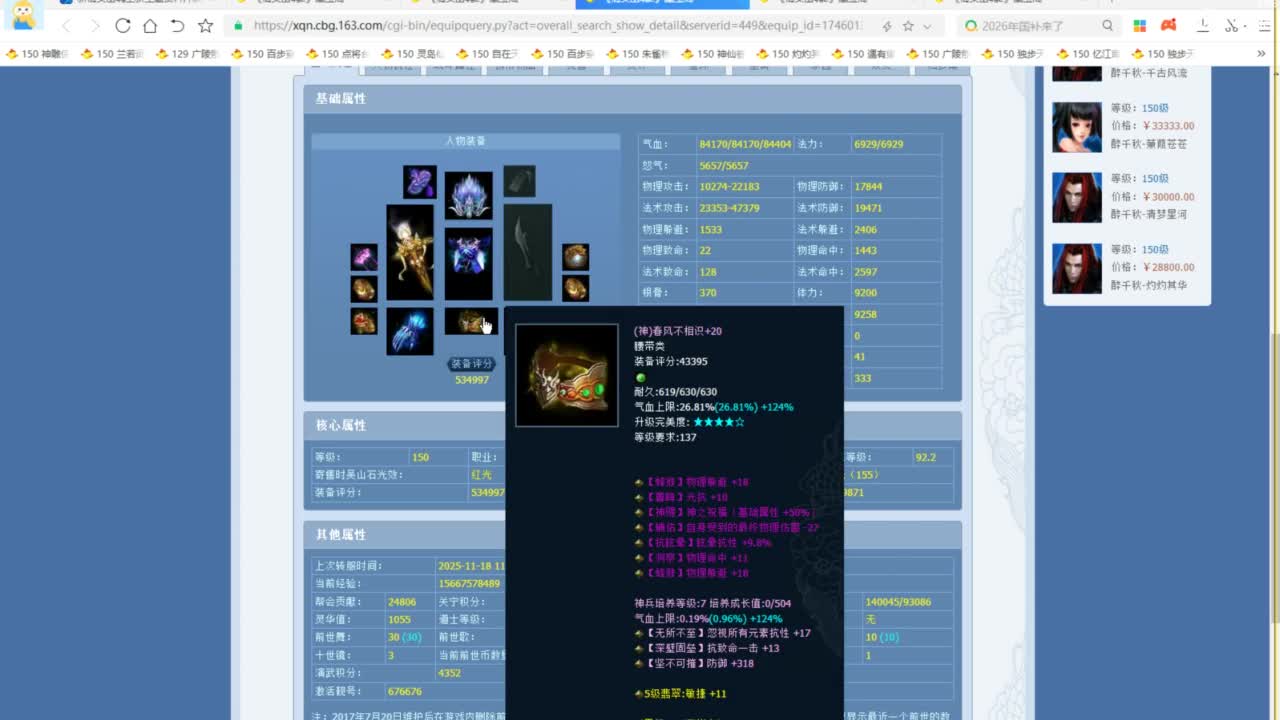1280x720 pixels.
Task: Click the 物理攻击 value 10274-22183
Action: (729, 187)
